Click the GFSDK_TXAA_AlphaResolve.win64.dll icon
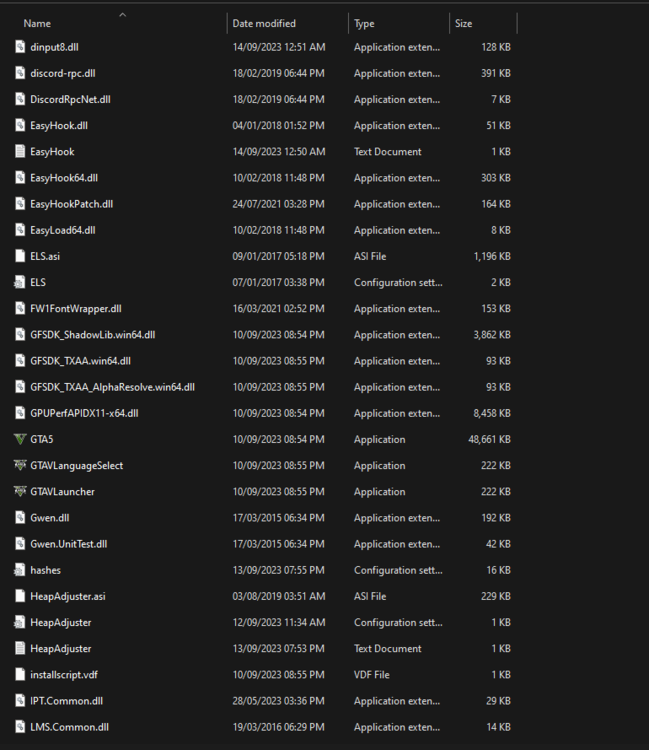Viewport: 649px width, 750px height. 20,387
